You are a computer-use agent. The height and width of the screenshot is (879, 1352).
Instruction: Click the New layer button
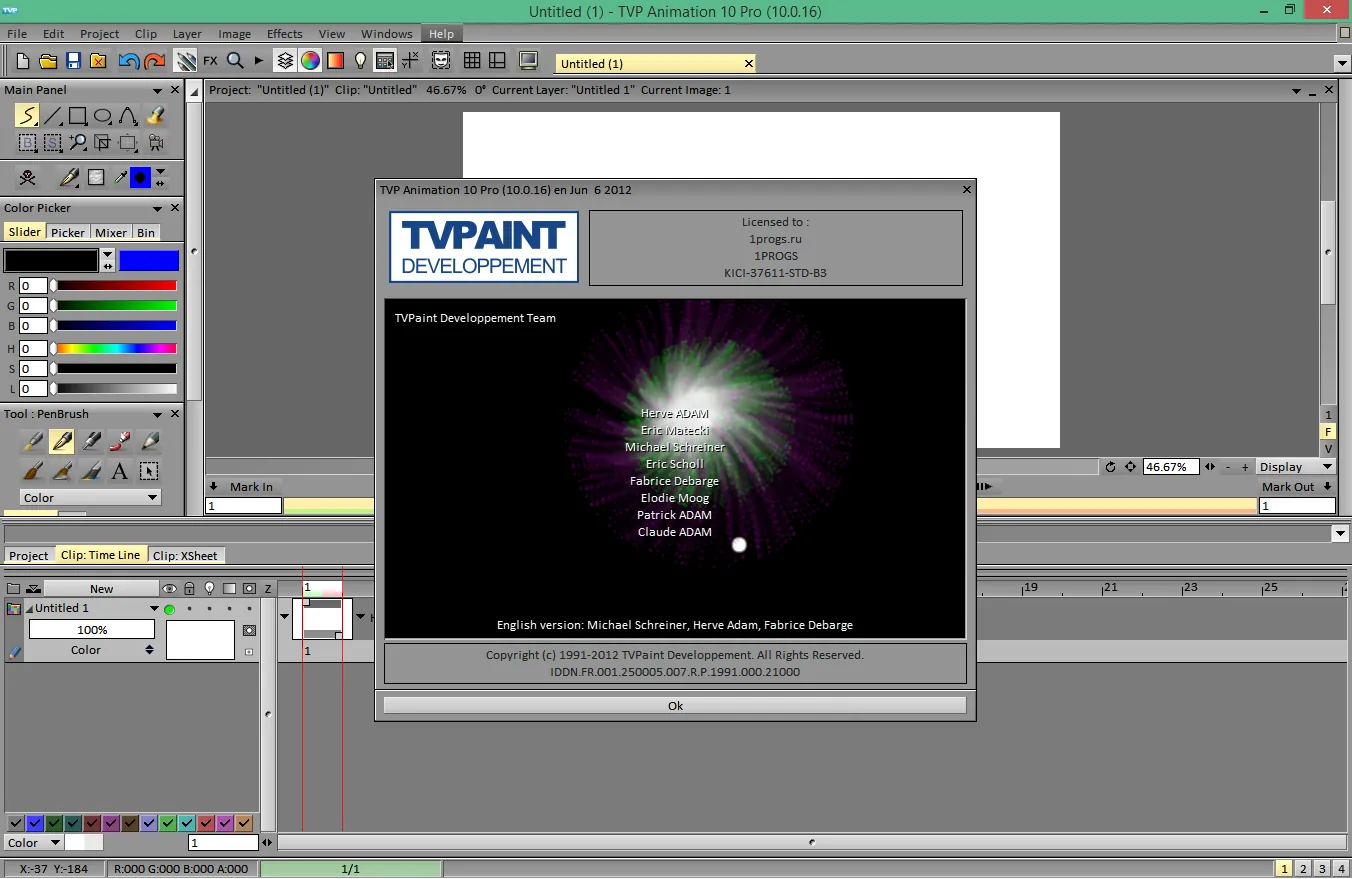[101, 589]
